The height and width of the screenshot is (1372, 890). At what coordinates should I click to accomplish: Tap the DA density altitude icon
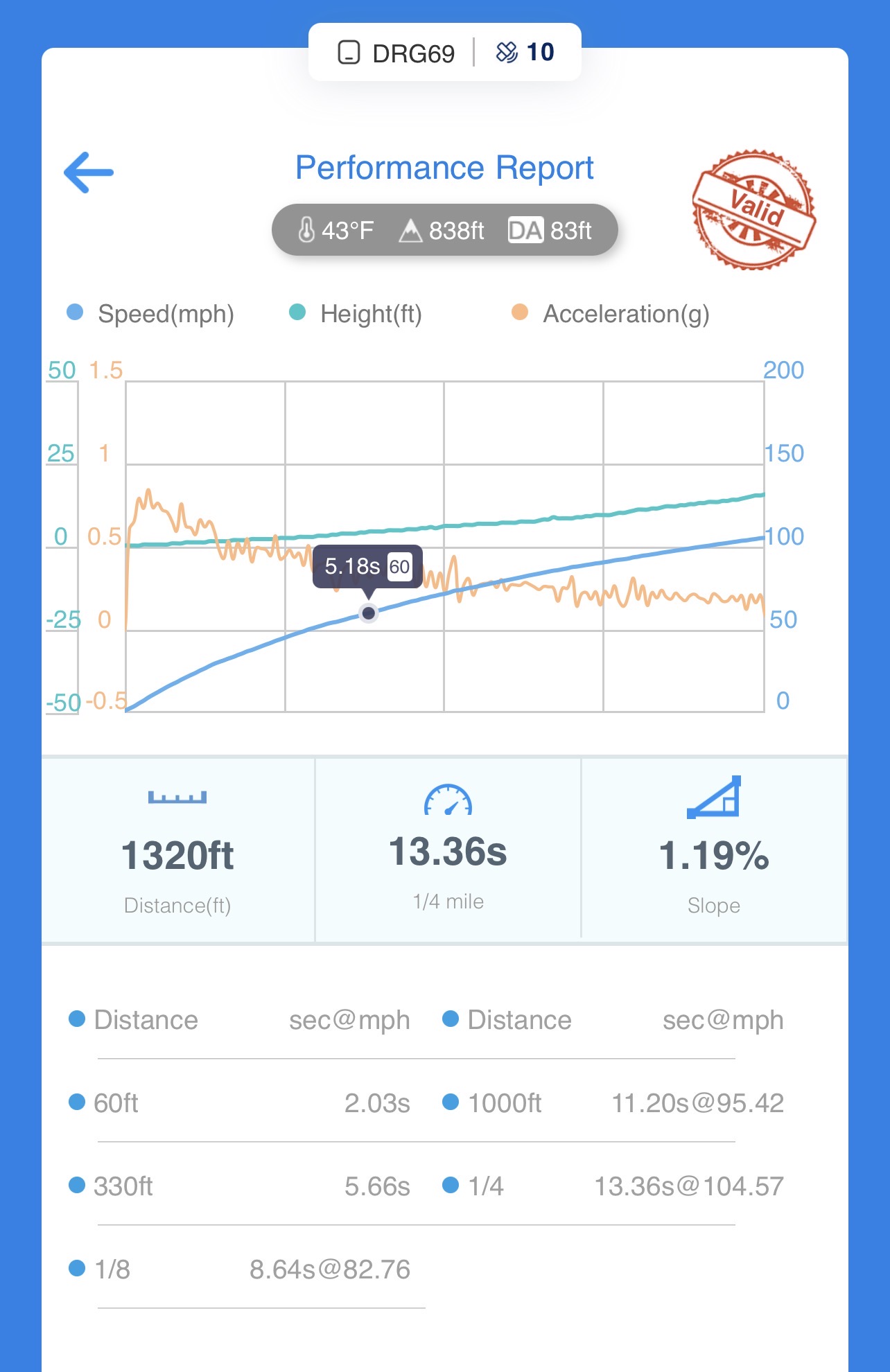[525, 230]
